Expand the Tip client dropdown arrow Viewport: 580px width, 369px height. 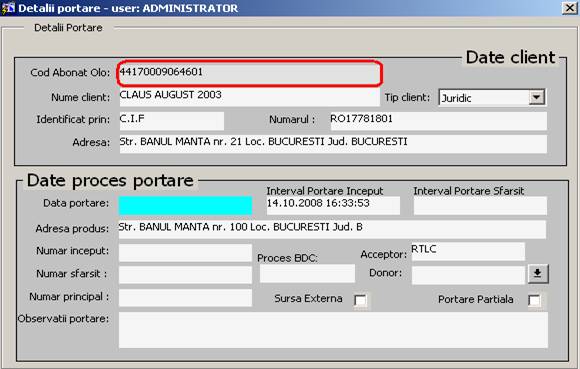[536, 98]
